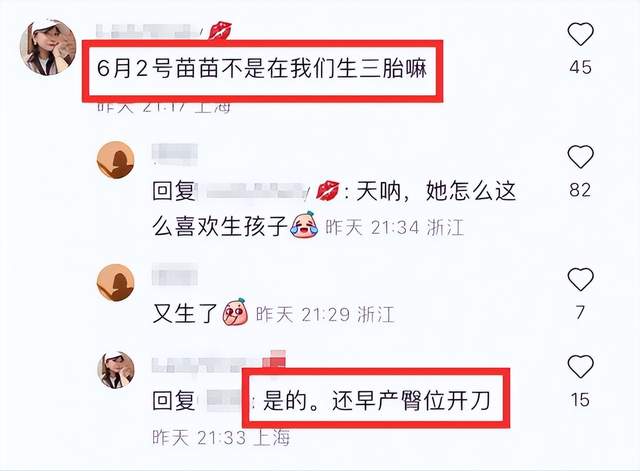
Task: Click the peach emoji after 又生了
Action: click(x=235, y=312)
